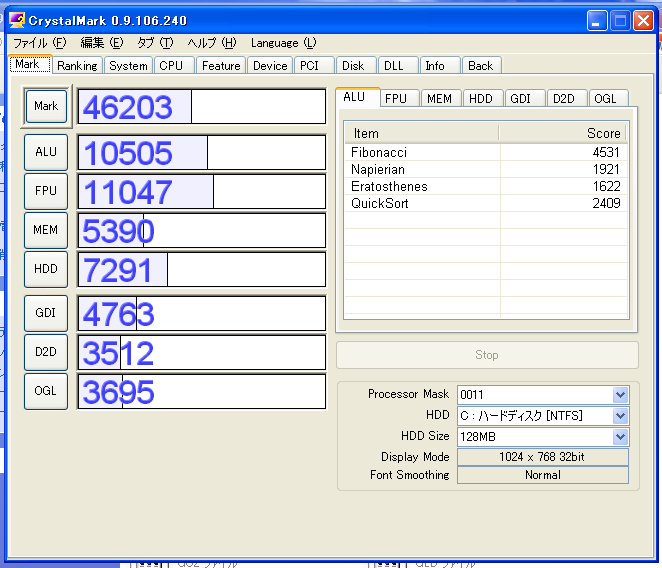The image size is (662, 568).
Task: Open the 編集 (E) menu
Action: 102,43
